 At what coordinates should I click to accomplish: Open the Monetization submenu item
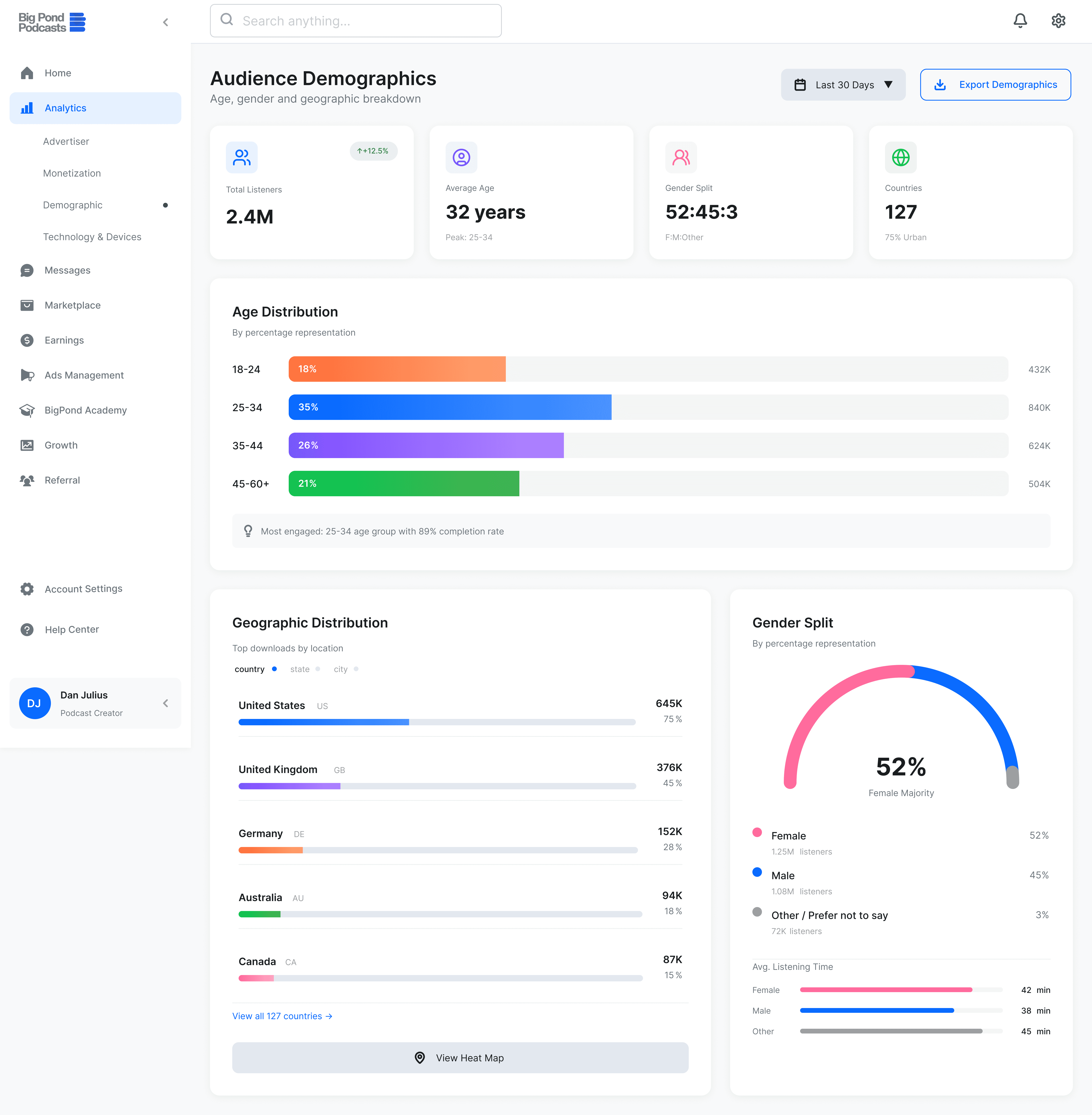point(72,173)
